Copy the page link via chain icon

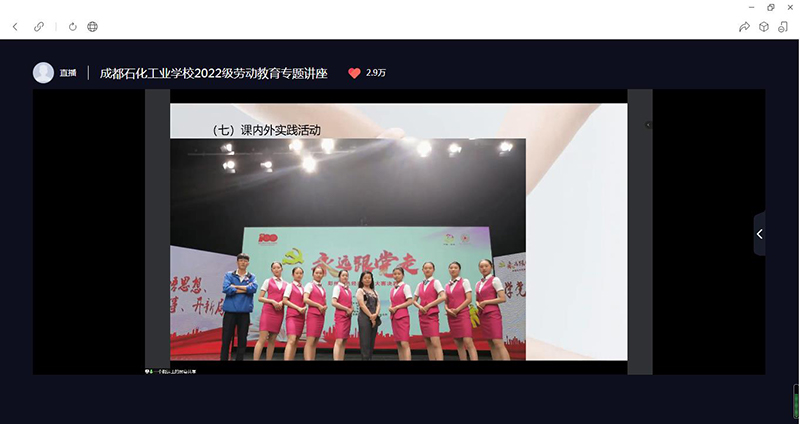tap(39, 26)
